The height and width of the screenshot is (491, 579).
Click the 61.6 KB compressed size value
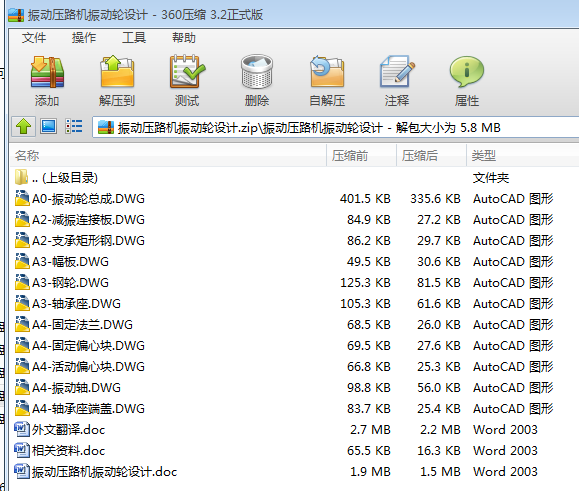coord(439,304)
